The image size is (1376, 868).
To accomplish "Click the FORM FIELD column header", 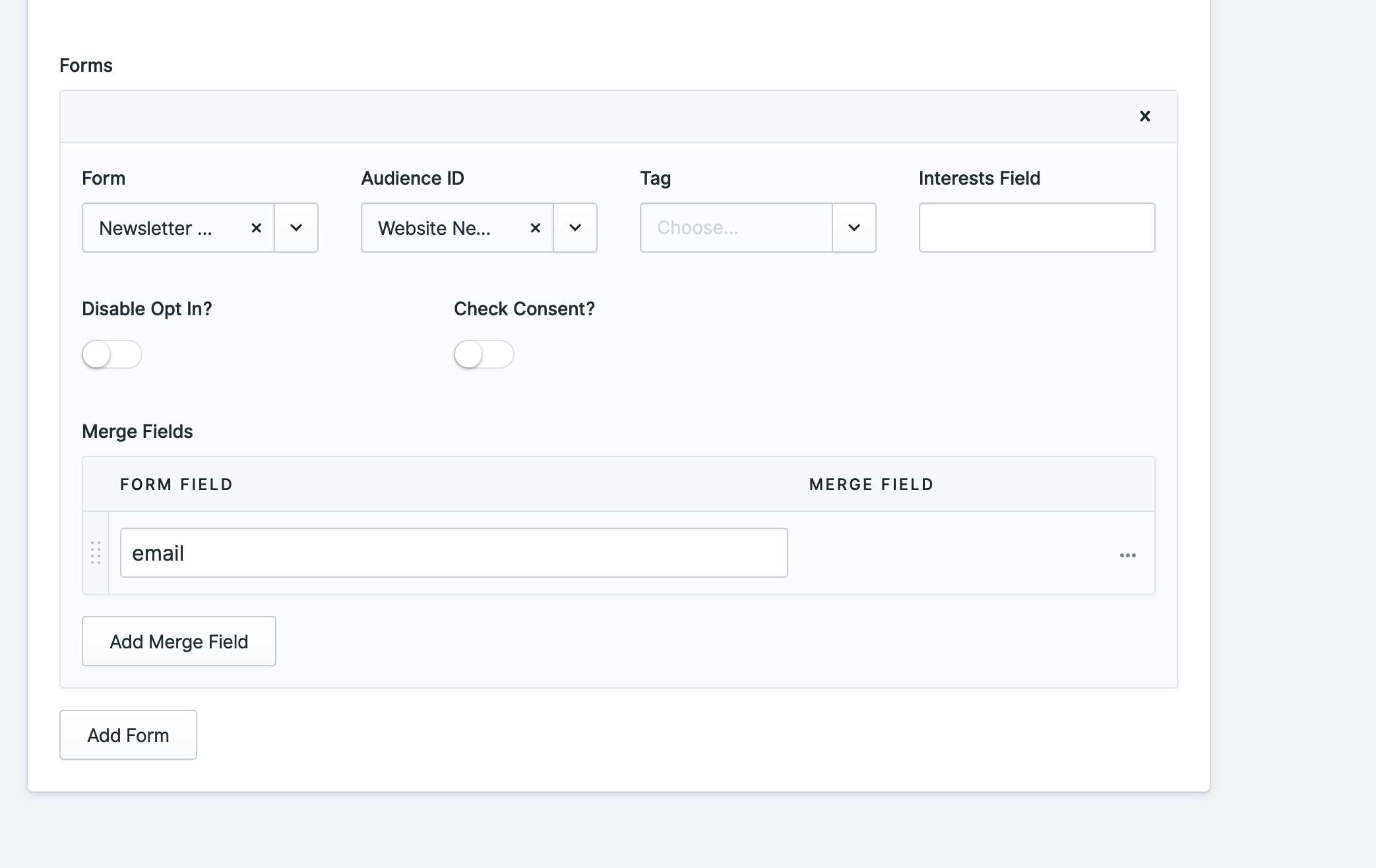I will point(176,485).
